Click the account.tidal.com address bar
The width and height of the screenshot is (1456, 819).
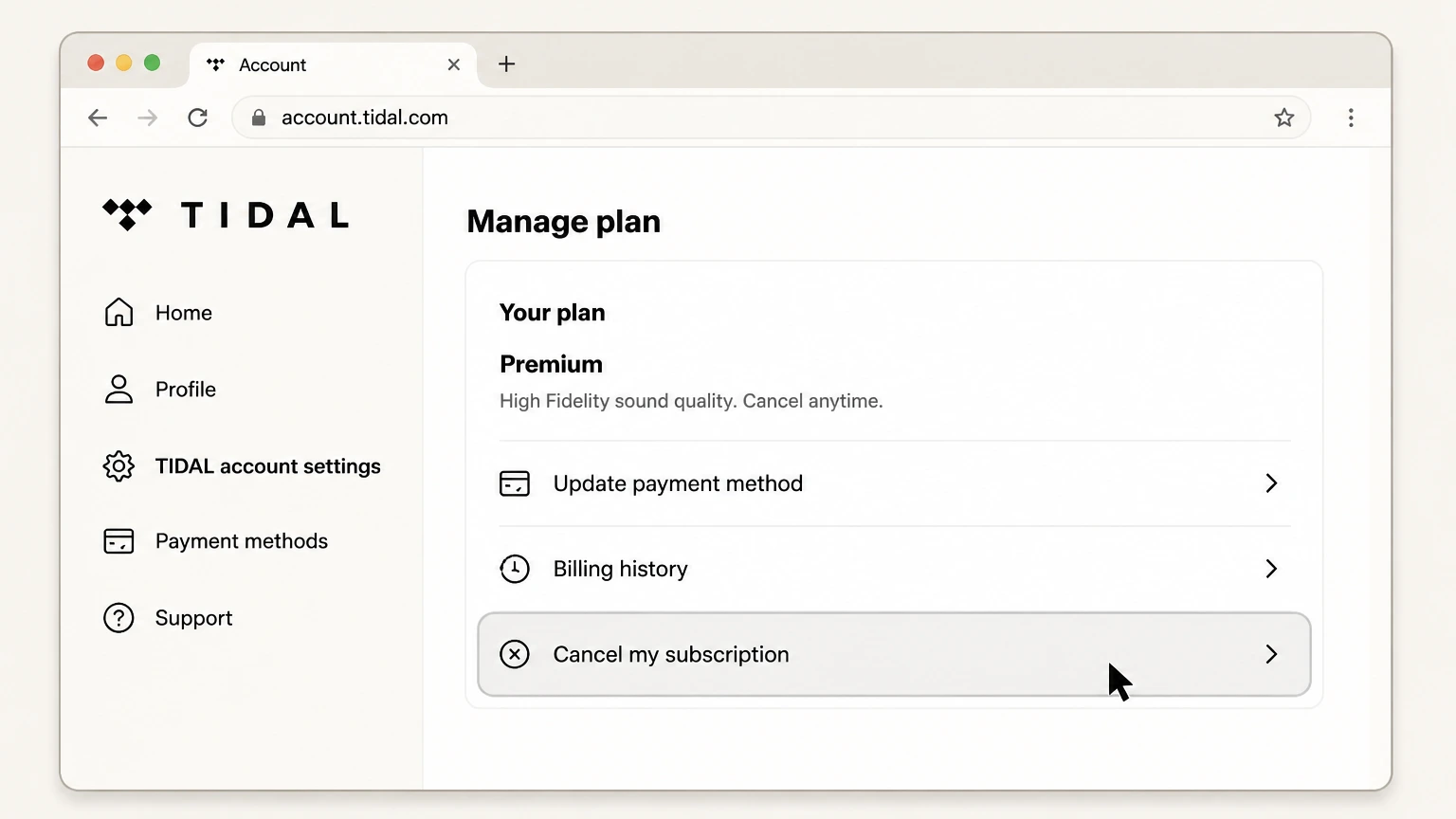[772, 118]
